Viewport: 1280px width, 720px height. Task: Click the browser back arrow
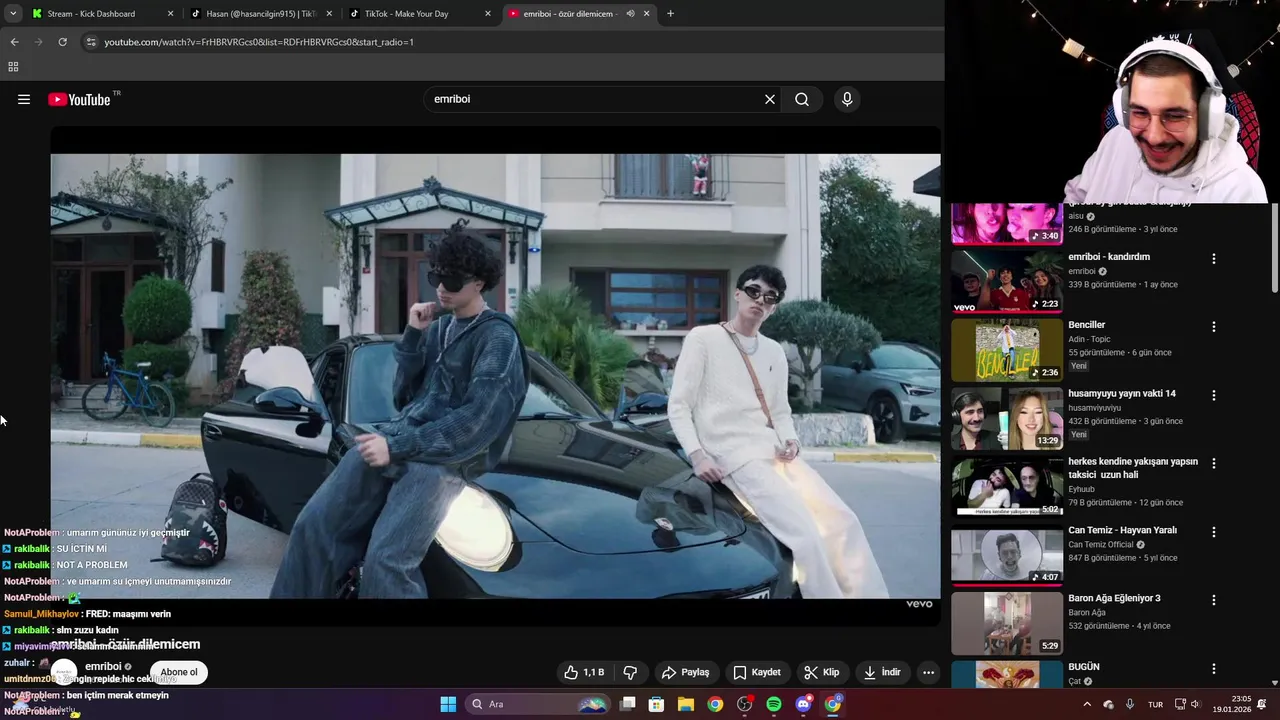[14, 42]
